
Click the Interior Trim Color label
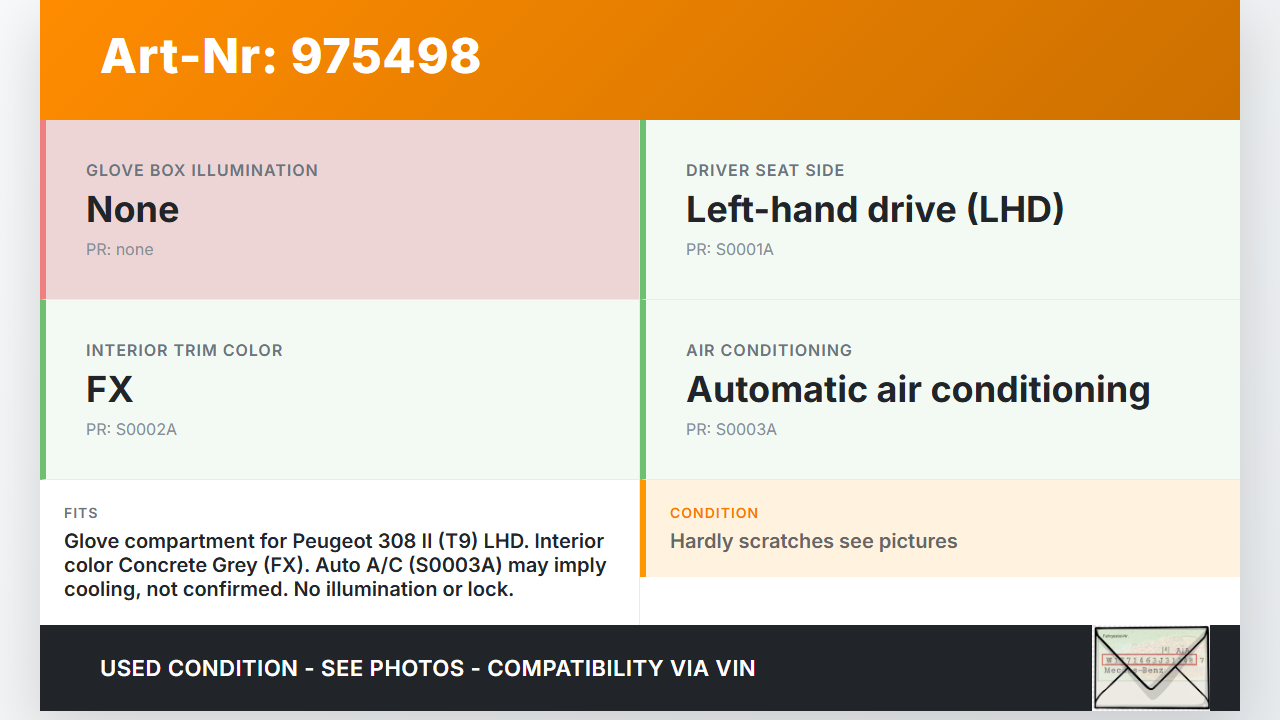(184, 350)
